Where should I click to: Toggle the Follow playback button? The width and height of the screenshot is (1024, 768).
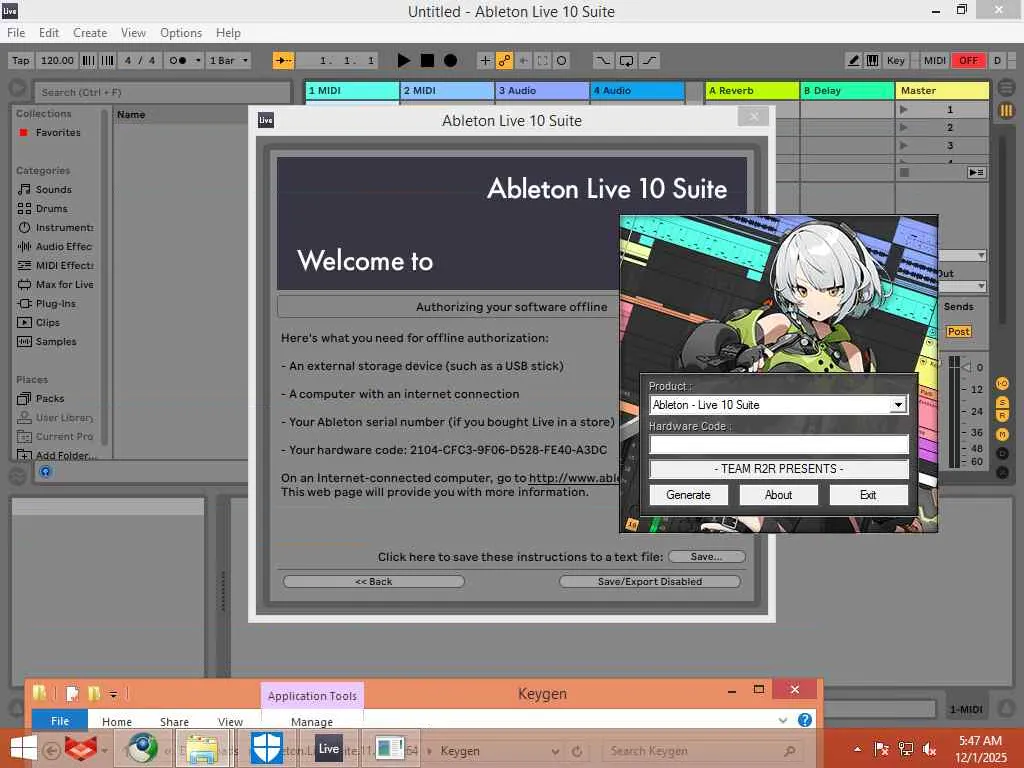(x=283, y=61)
